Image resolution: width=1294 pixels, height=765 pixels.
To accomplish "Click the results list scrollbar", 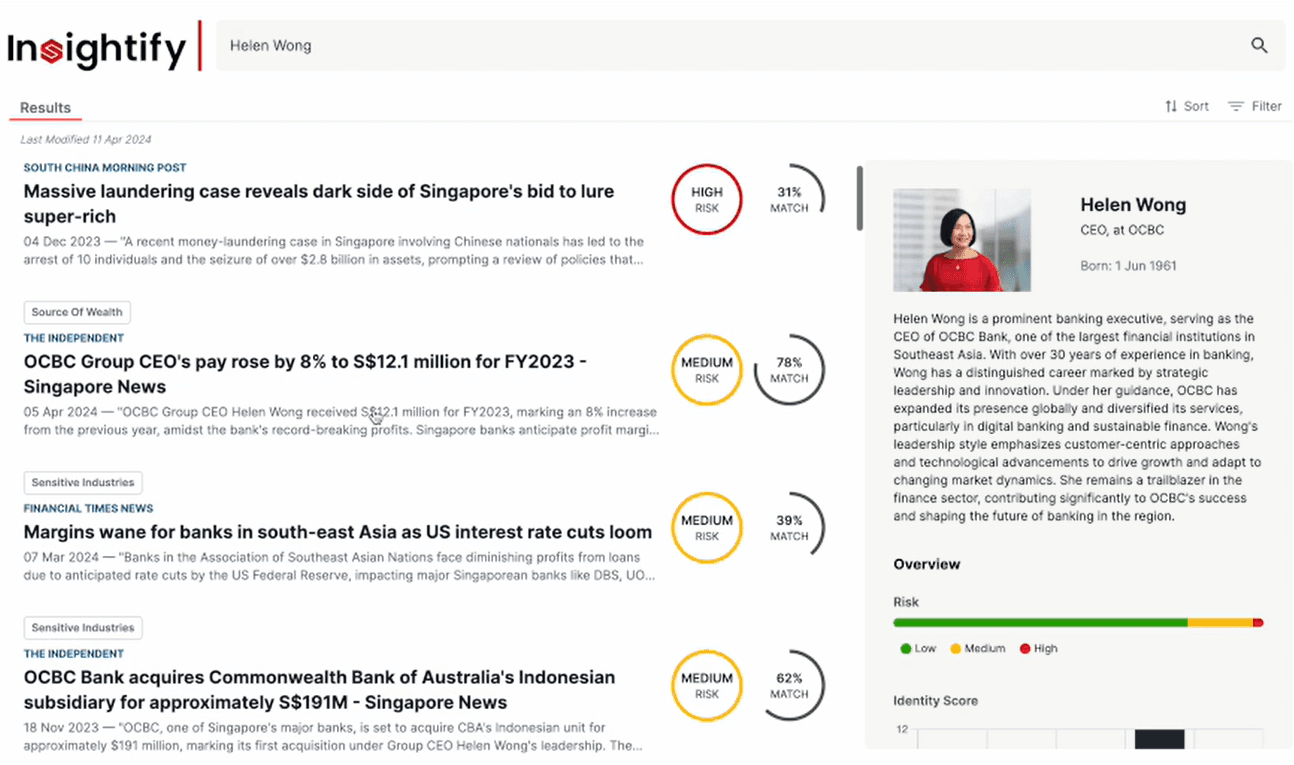I will 858,198.
